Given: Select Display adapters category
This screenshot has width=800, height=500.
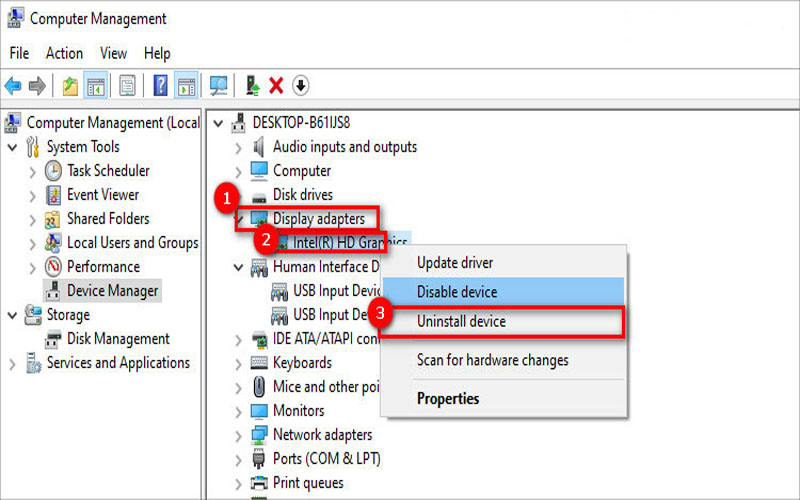Looking at the screenshot, I should pyautogui.click(x=319, y=219).
